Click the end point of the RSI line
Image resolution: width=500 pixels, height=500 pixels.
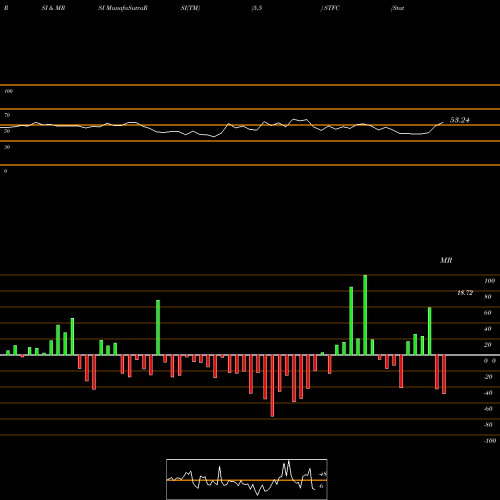443,122
